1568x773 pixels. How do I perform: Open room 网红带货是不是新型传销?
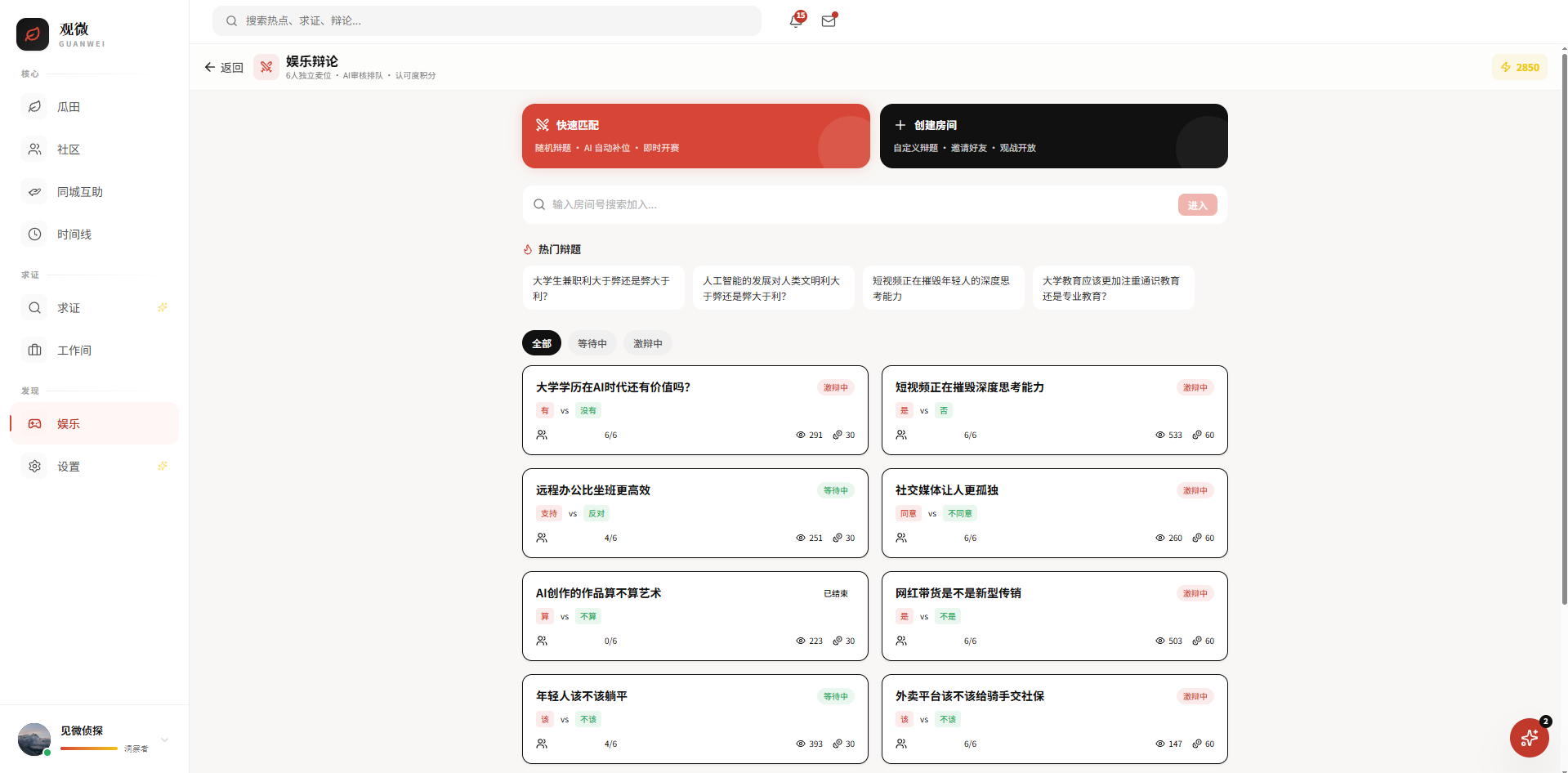pyautogui.click(x=1055, y=616)
